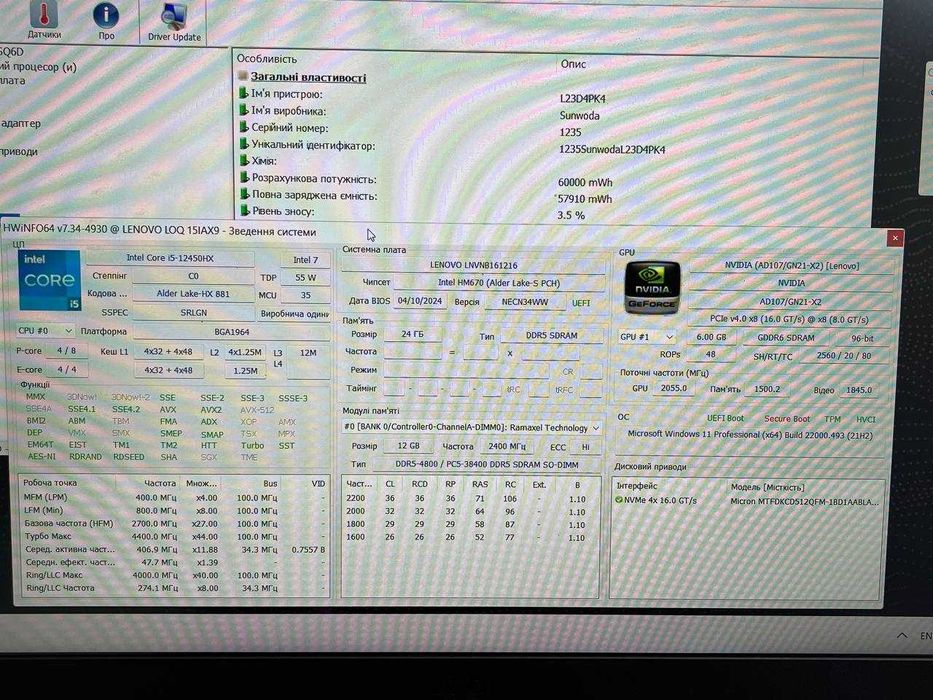Click battery icon next to Хімія
933x700 pixels.
(x=243, y=160)
